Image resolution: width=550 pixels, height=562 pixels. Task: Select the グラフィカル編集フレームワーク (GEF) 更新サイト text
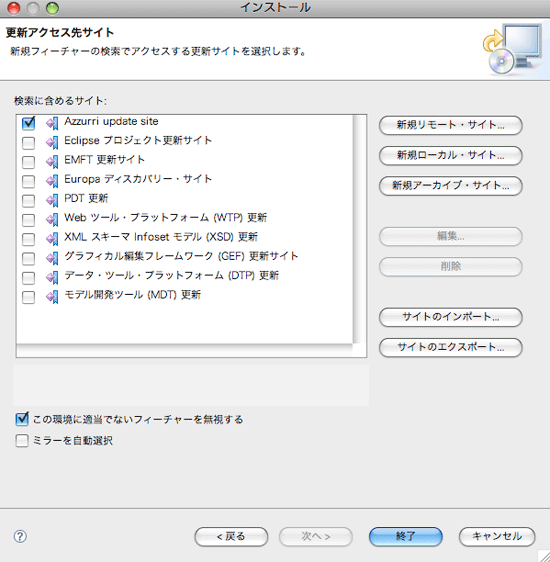coord(181,256)
